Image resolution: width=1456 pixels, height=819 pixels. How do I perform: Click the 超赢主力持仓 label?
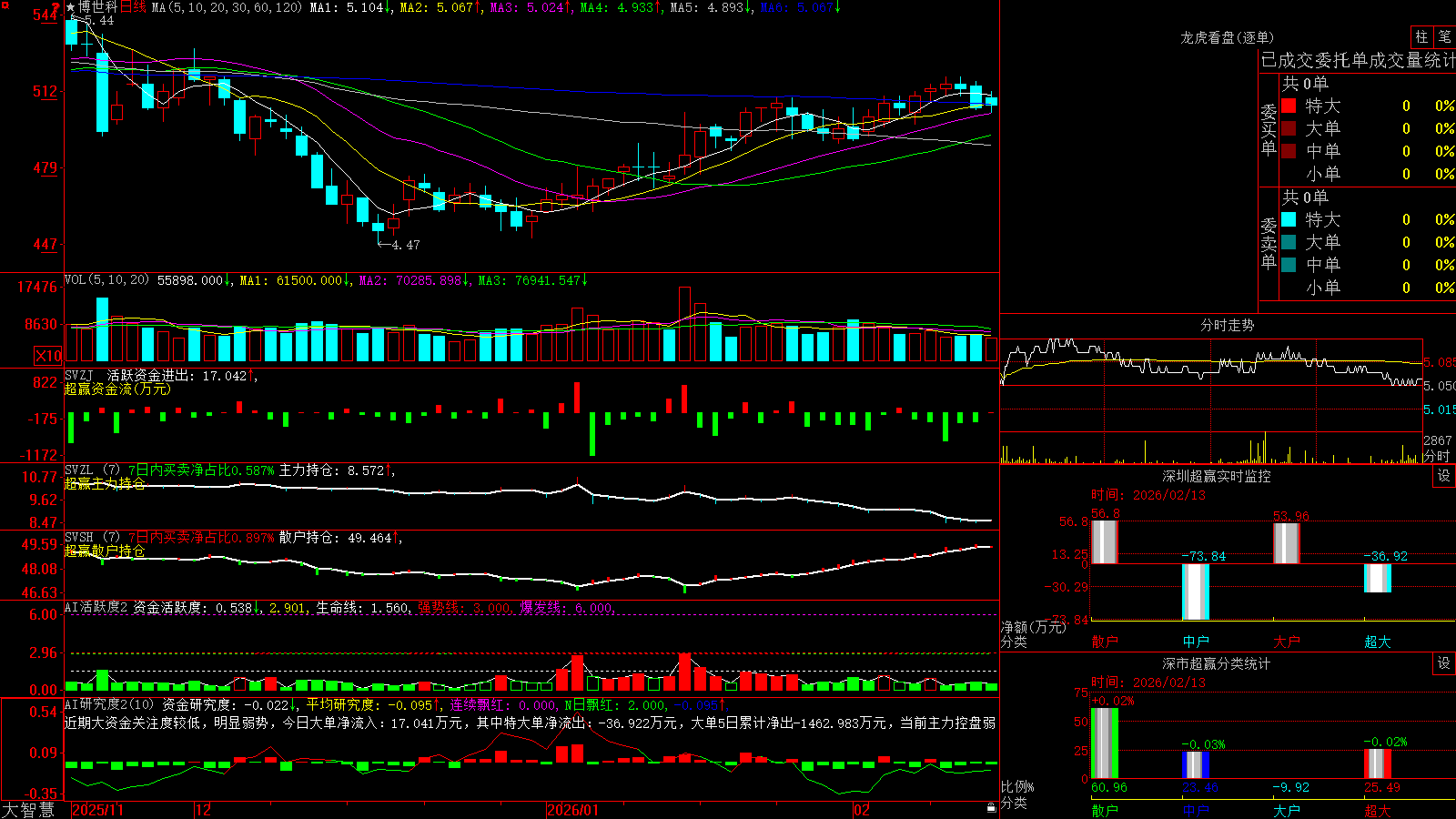point(105,483)
